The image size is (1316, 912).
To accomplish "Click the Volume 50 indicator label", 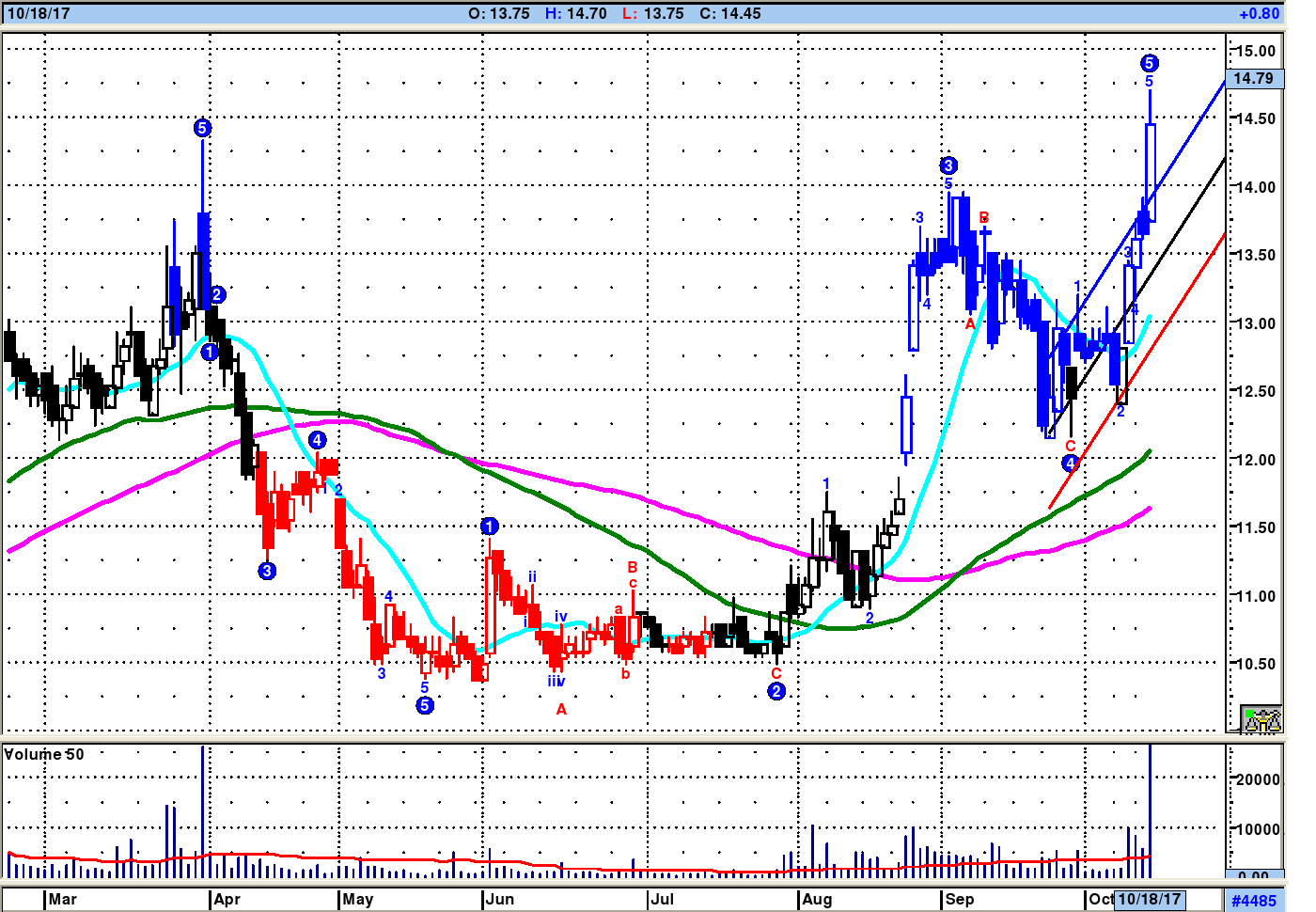I will coord(44,754).
